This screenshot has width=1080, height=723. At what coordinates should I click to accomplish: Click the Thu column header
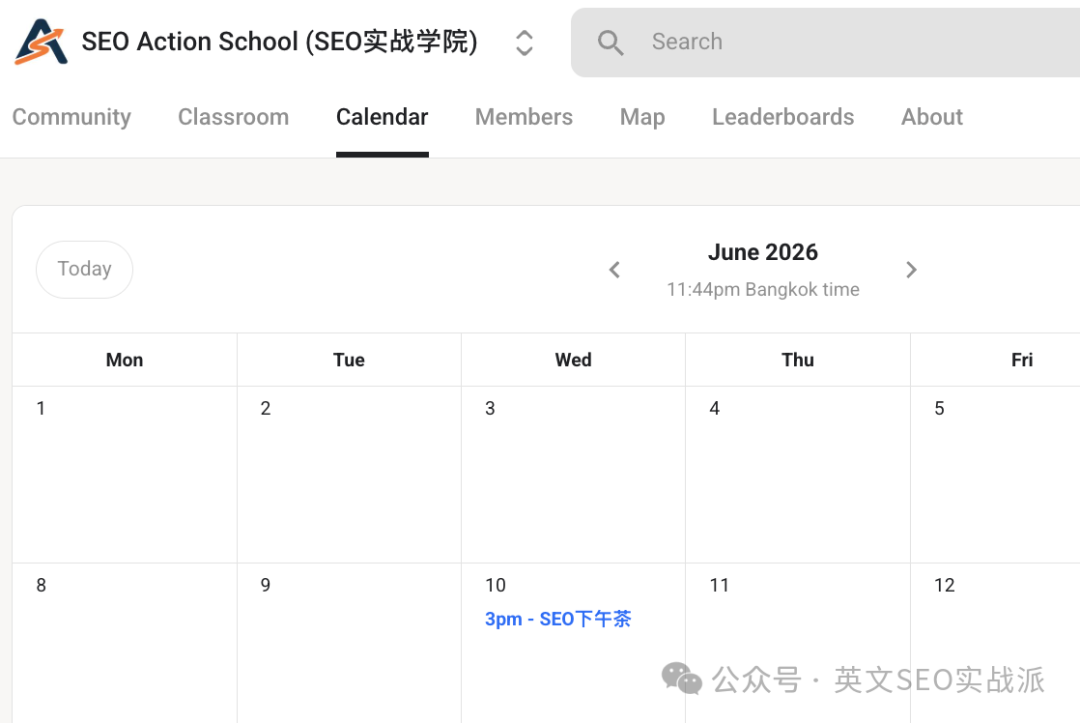pyautogui.click(x=798, y=360)
